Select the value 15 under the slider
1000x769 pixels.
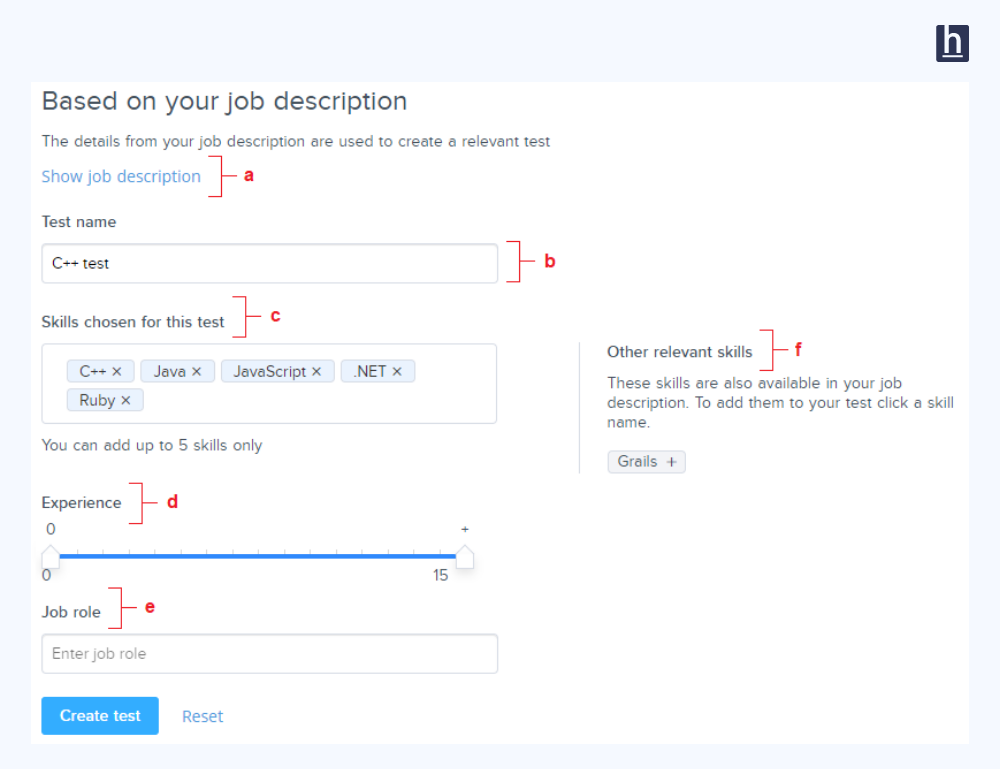tap(440, 575)
